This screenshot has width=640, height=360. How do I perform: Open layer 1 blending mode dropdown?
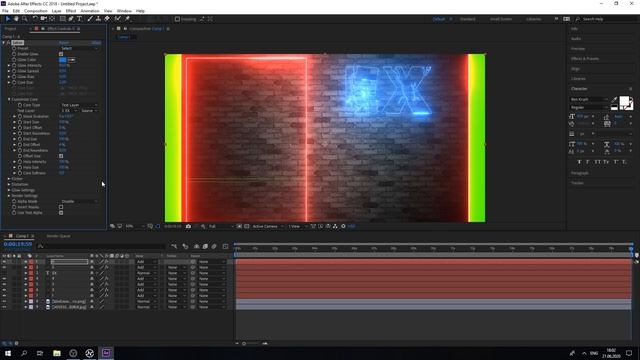pyautogui.click(x=147, y=262)
